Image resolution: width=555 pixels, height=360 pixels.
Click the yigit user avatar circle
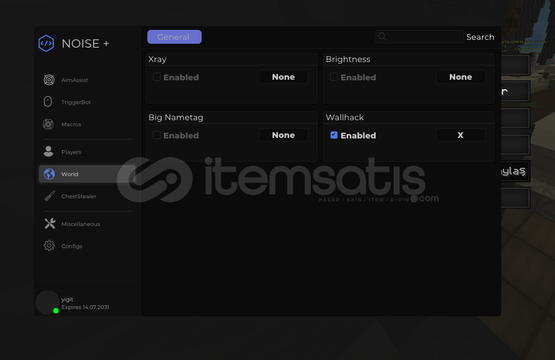click(x=47, y=303)
